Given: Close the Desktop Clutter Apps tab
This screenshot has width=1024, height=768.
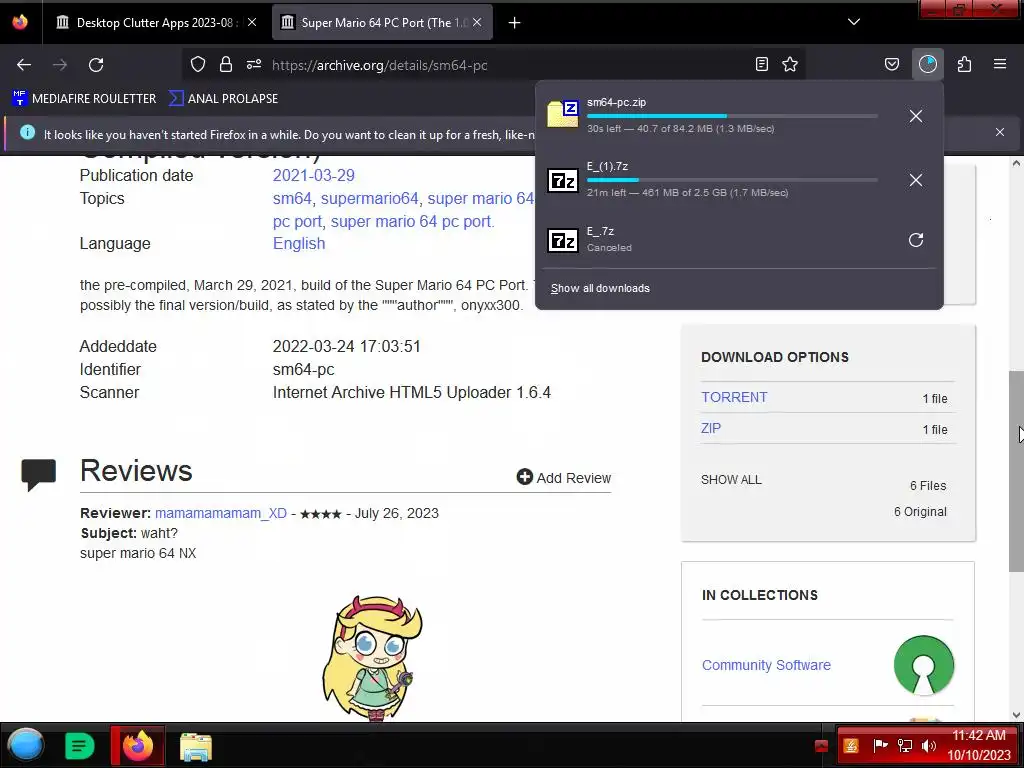Looking at the screenshot, I should [251, 22].
